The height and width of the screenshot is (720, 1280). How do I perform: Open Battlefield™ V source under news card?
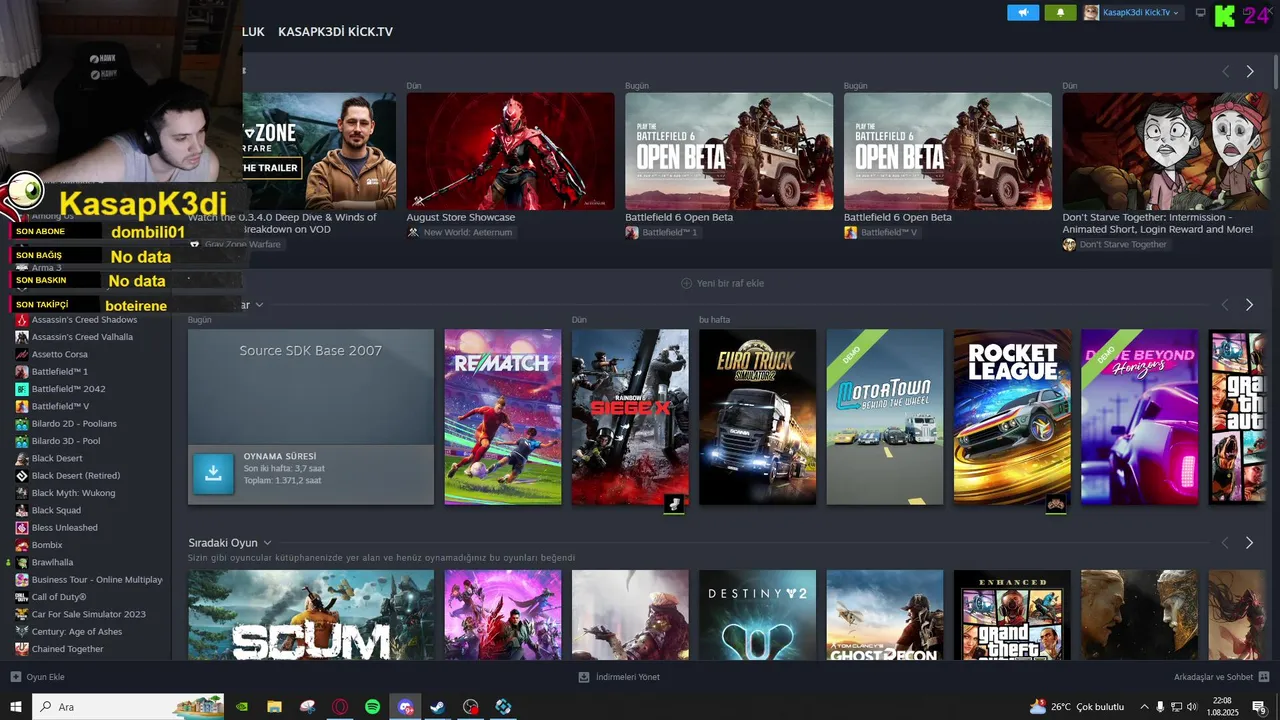(881, 232)
